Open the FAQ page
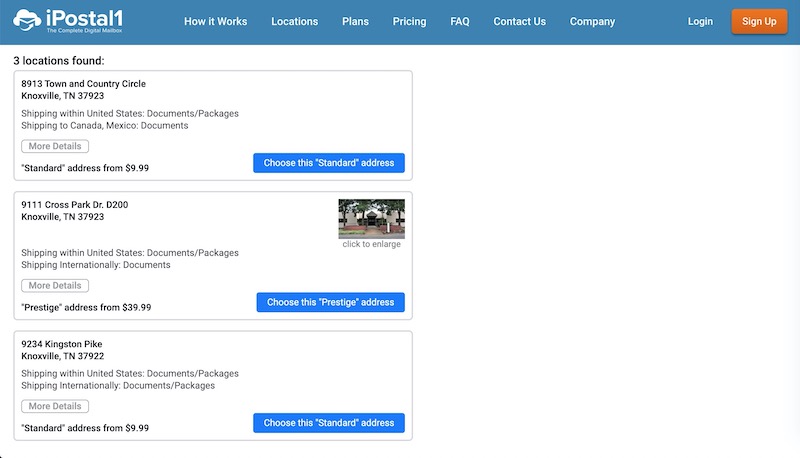The height and width of the screenshot is (458, 800). coord(460,21)
